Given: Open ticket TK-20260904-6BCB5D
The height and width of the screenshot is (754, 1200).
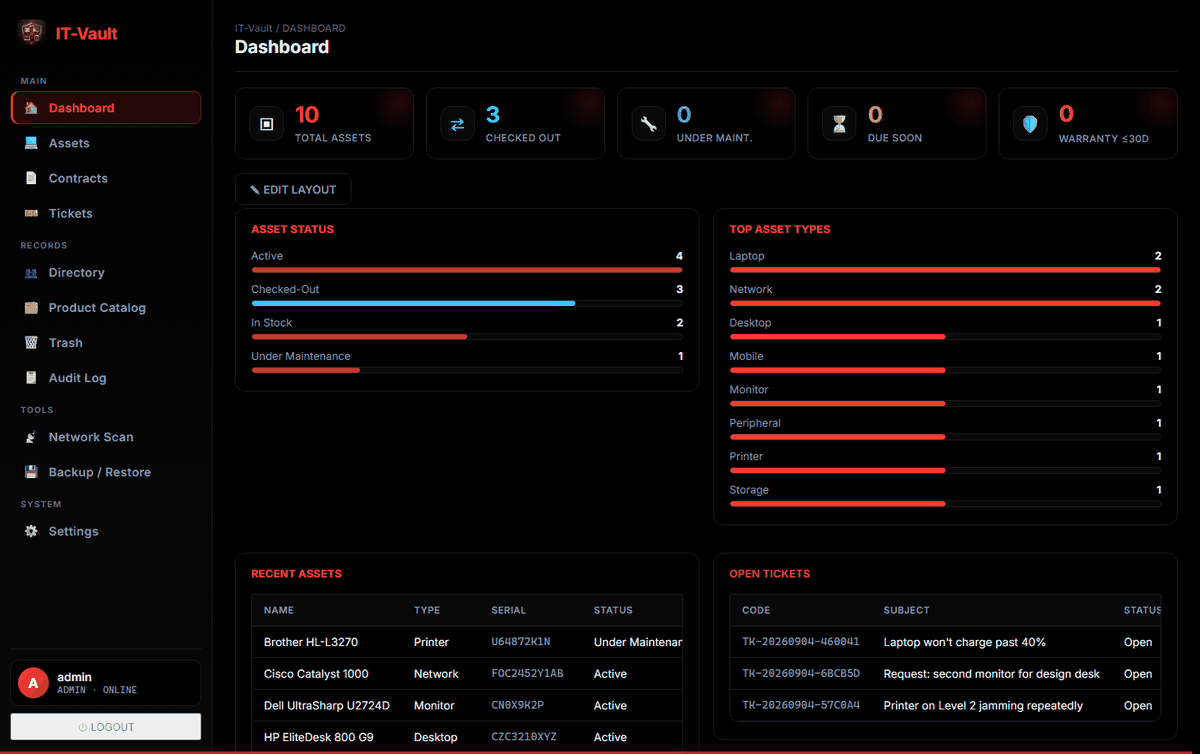Looking at the screenshot, I should click(x=801, y=674).
